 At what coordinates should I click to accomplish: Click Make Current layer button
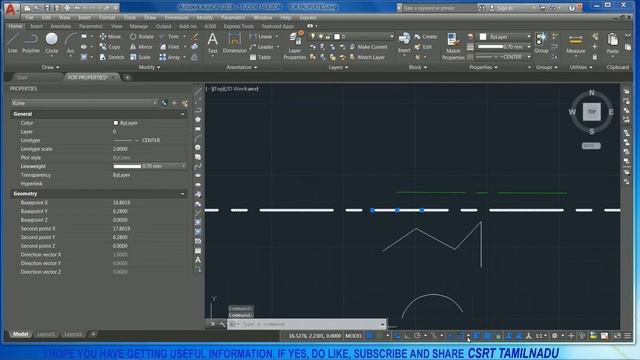pyautogui.click(x=369, y=47)
